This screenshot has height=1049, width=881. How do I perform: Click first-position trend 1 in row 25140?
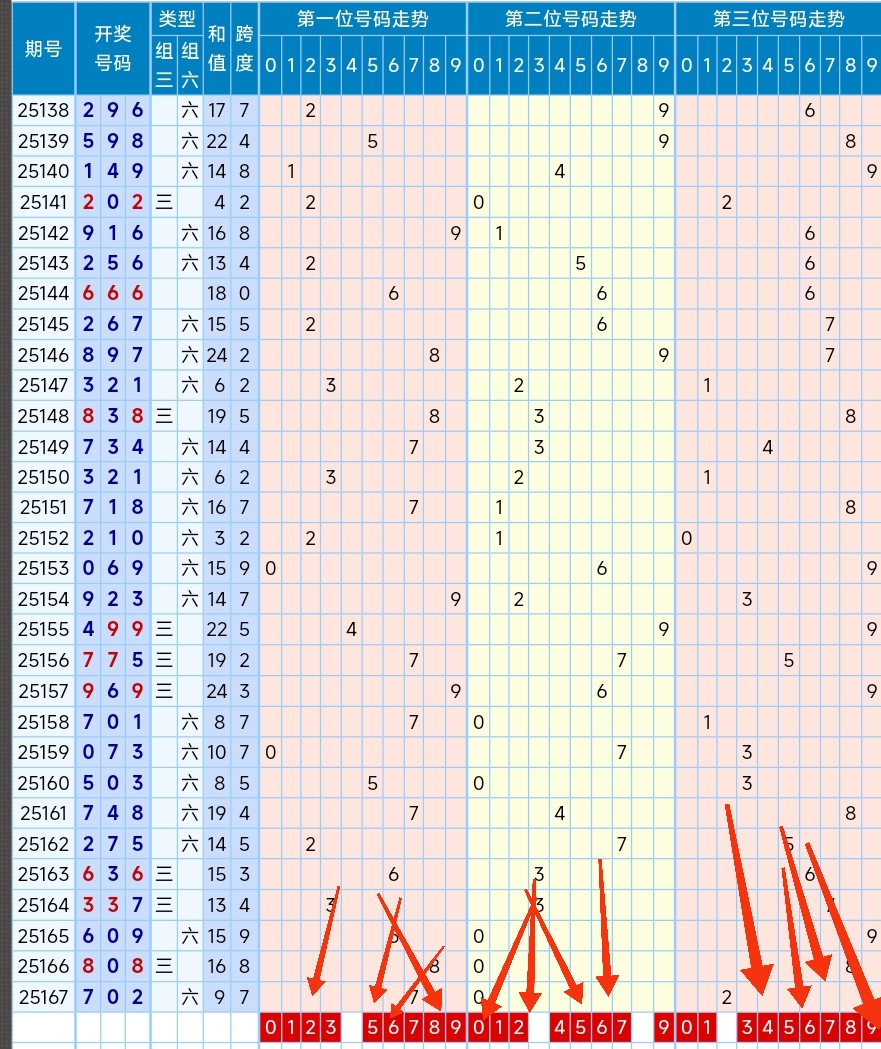291,171
